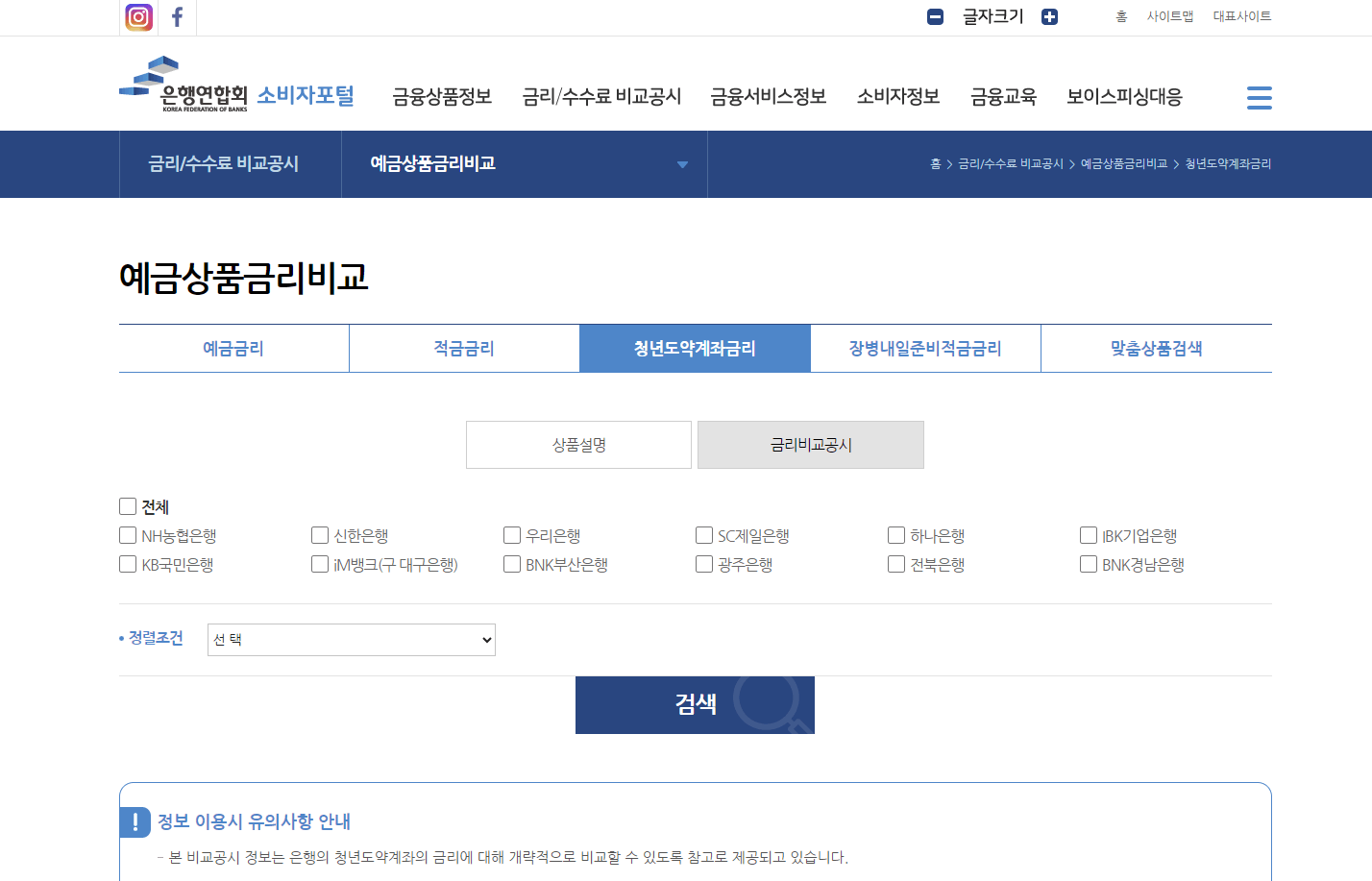Open the Facebook icon
The image size is (1372, 881).
point(177,16)
